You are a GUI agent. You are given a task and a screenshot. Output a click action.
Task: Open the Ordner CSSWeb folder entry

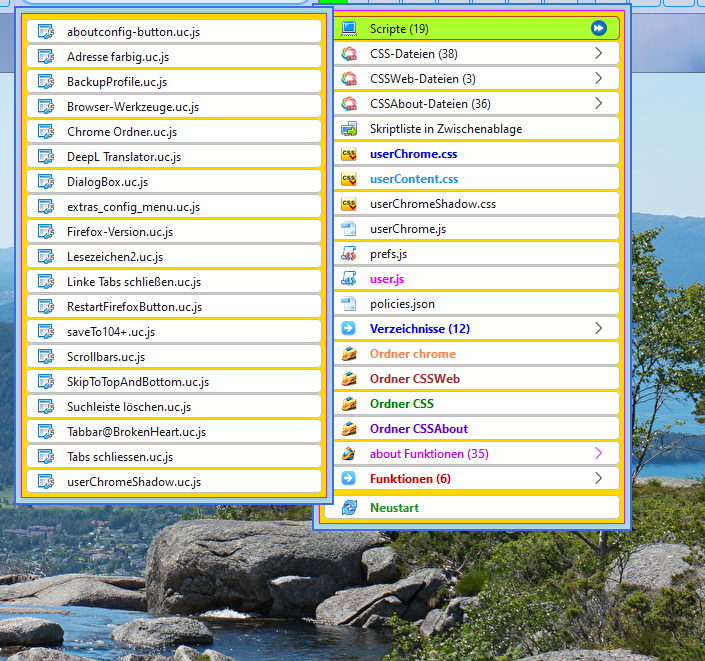coord(414,379)
